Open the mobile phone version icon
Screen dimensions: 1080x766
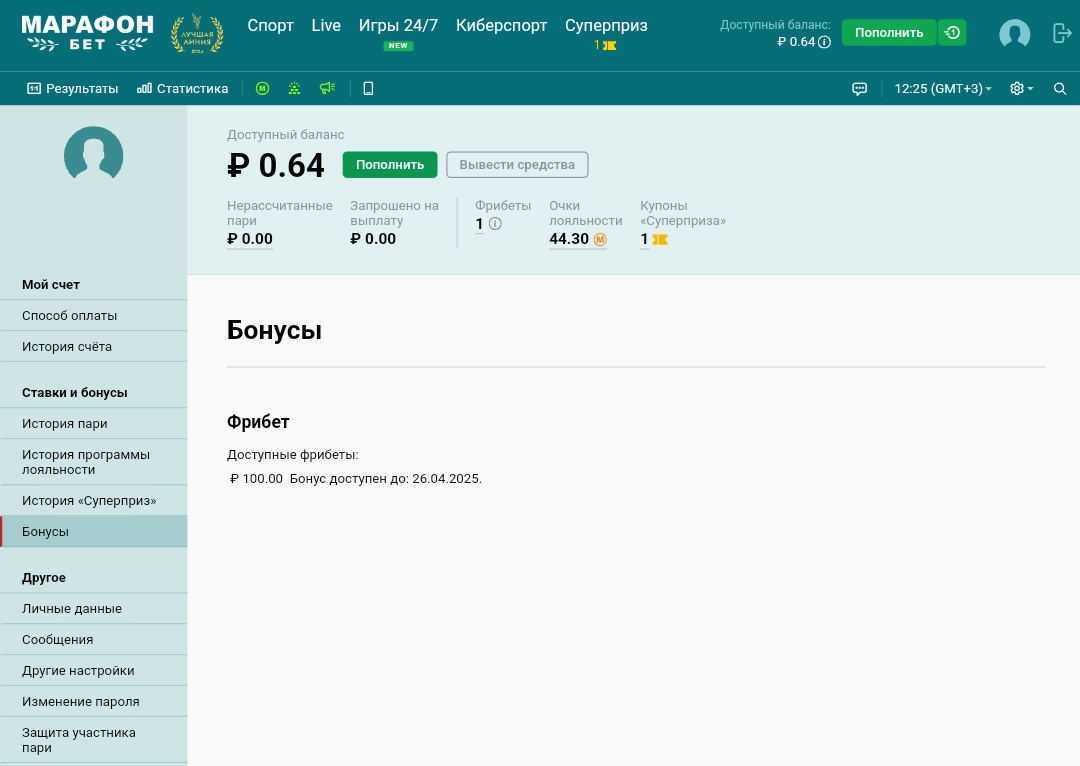(x=368, y=88)
